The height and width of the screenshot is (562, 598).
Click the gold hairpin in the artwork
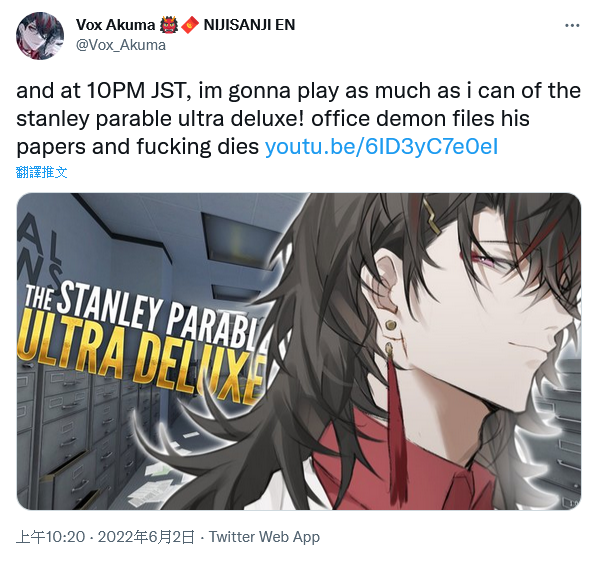coord(433,217)
